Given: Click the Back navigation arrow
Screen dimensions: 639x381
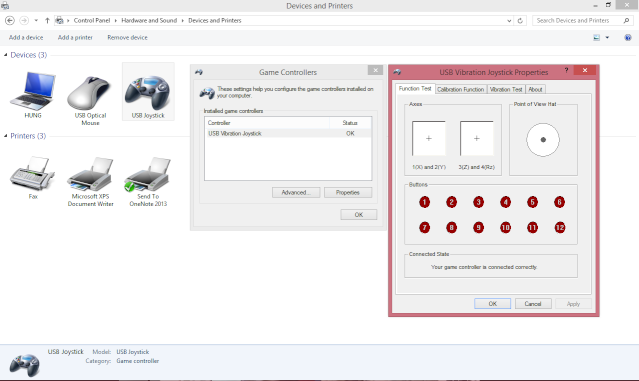Looking at the screenshot, I should [x=10, y=20].
